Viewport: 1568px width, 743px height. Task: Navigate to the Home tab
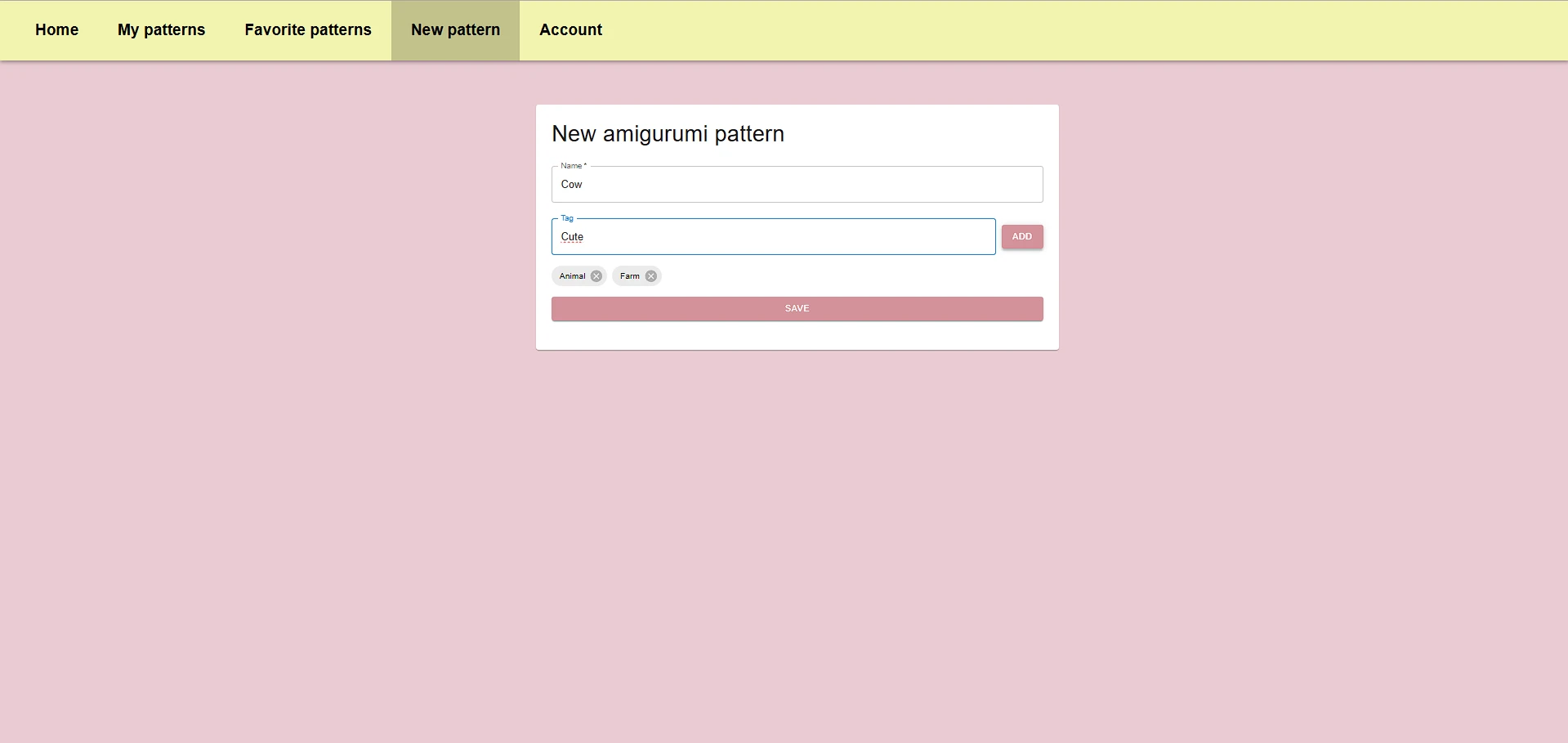pyautogui.click(x=56, y=29)
